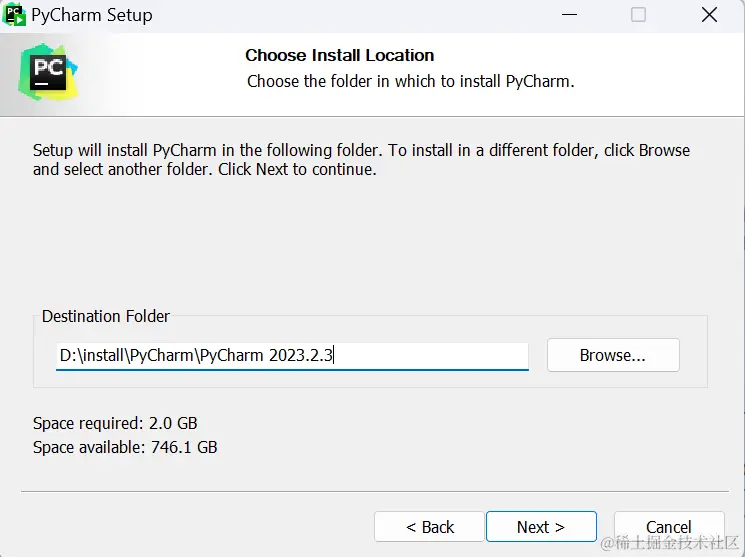745x557 pixels.
Task: Close the PyCharm Setup window
Action: tap(709, 15)
